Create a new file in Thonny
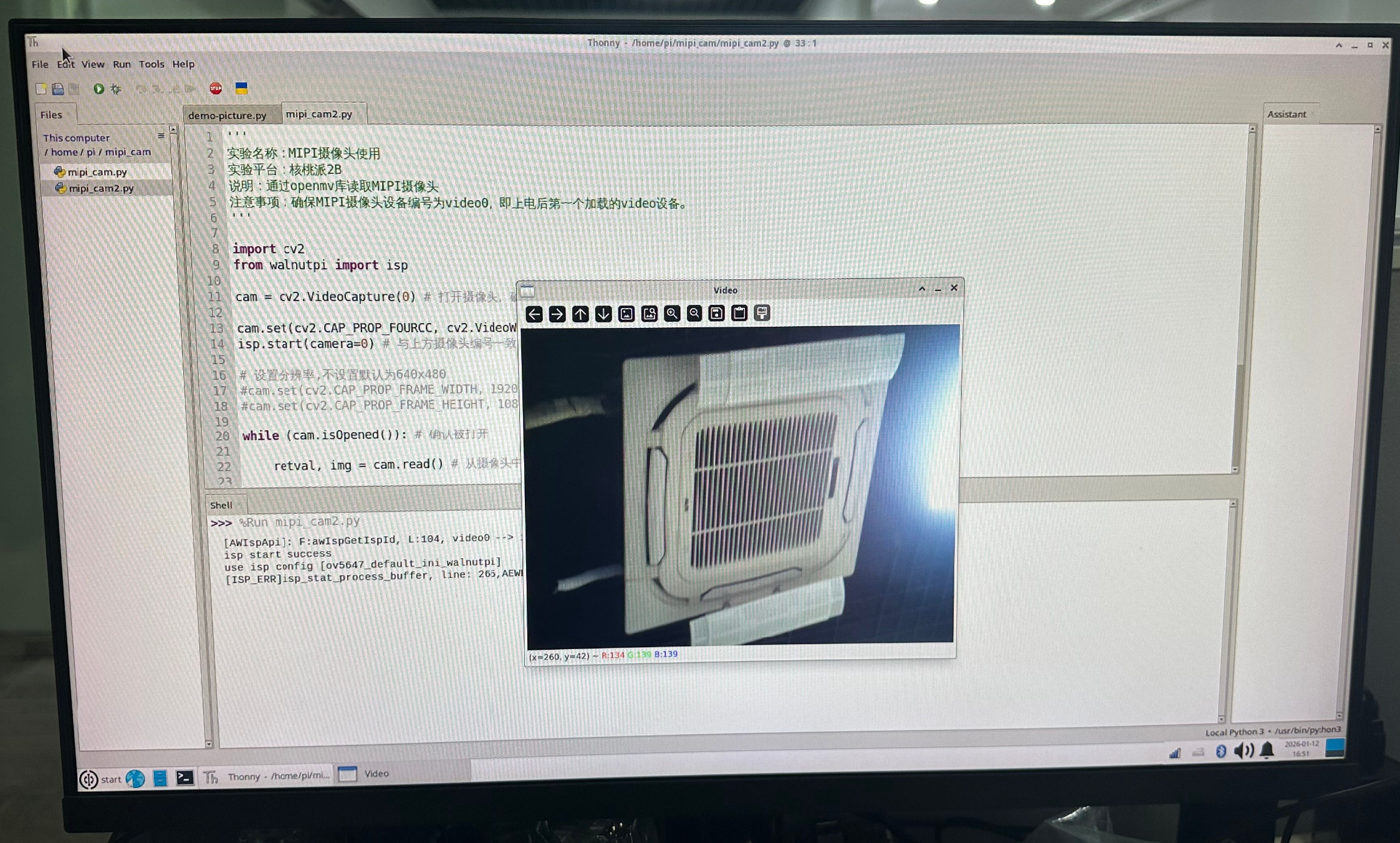The height and width of the screenshot is (843, 1400). click(42, 89)
